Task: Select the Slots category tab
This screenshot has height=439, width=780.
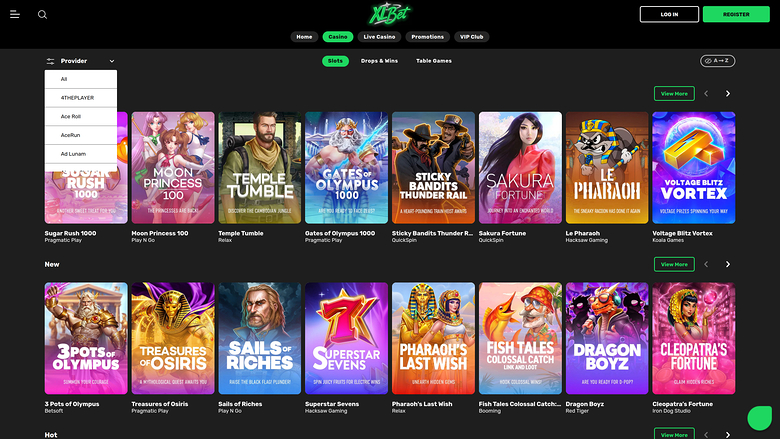Action: point(335,61)
